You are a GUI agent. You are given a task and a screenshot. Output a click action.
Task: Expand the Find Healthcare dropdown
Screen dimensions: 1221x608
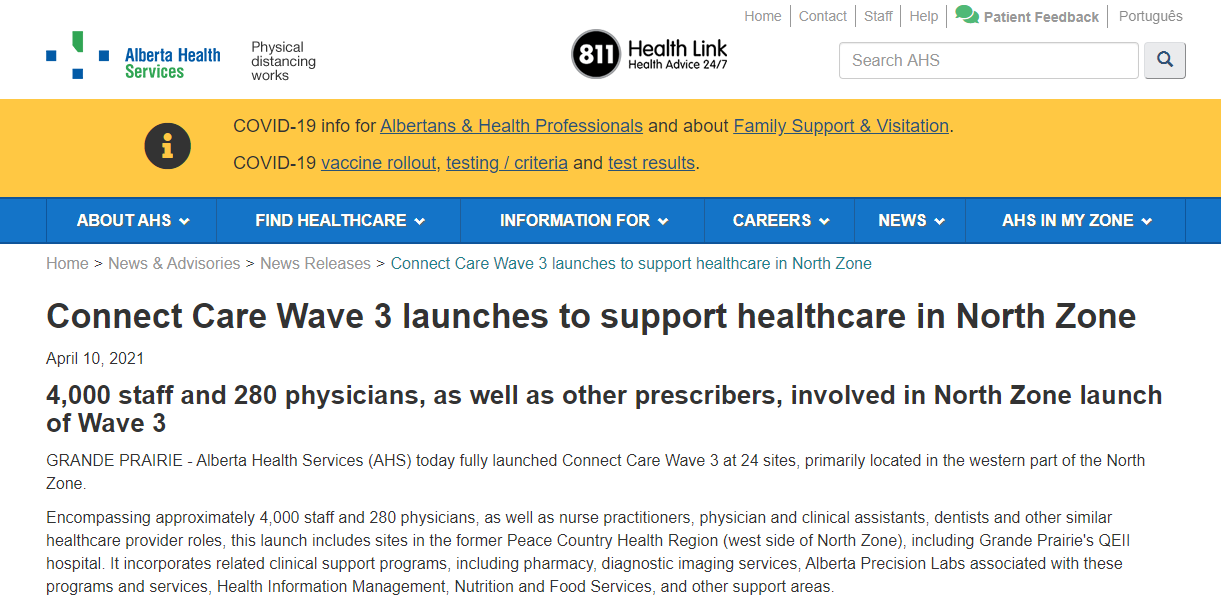[x=339, y=220]
